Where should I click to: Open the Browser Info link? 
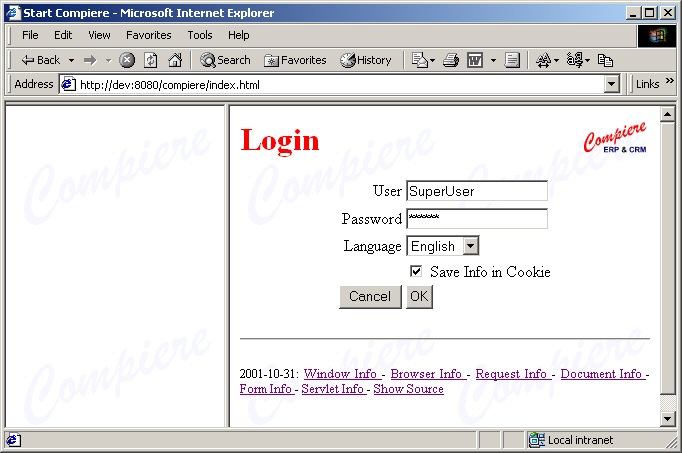[x=428, y=374]
